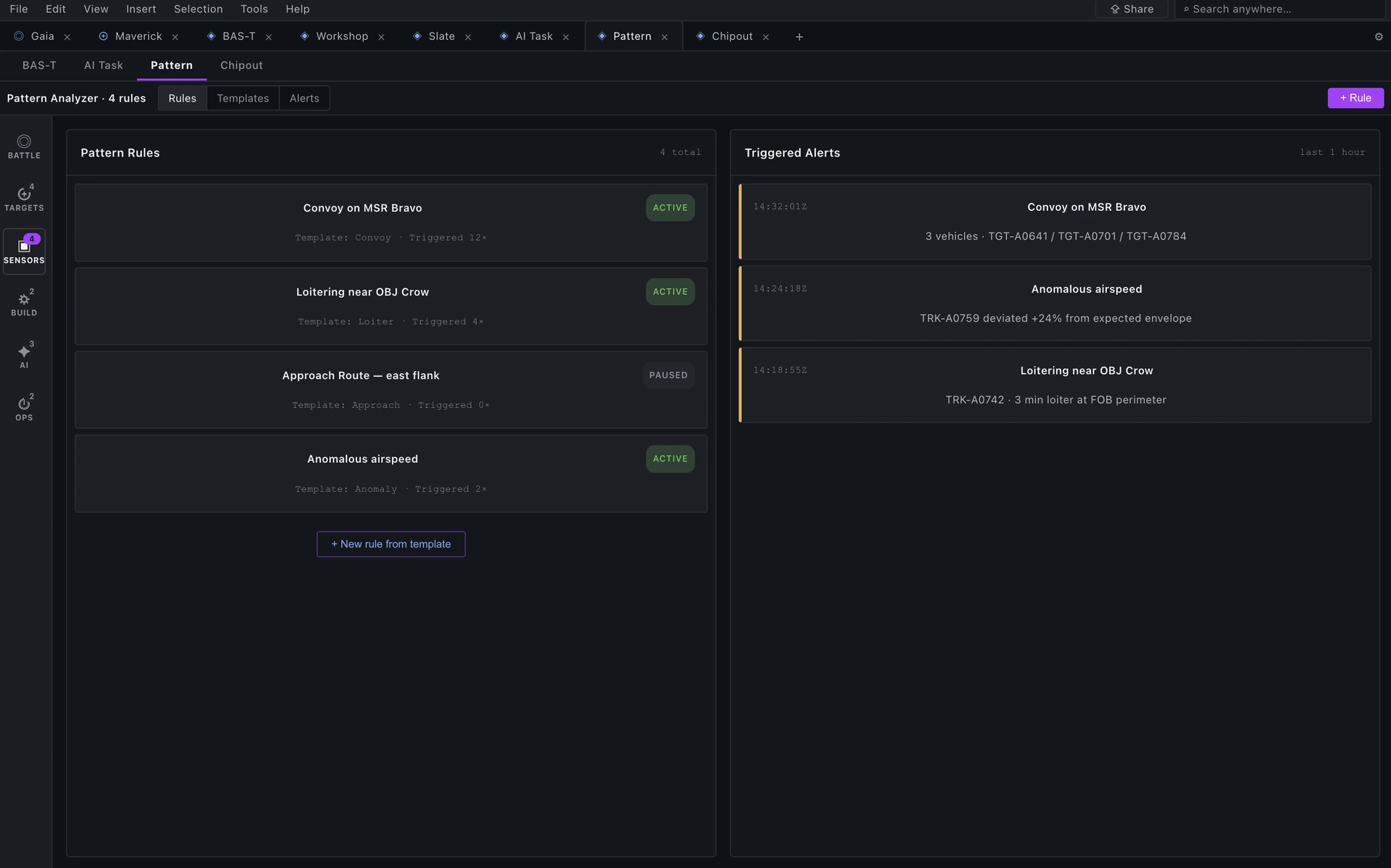Add a new tab with plus icon

click(799, 37)
